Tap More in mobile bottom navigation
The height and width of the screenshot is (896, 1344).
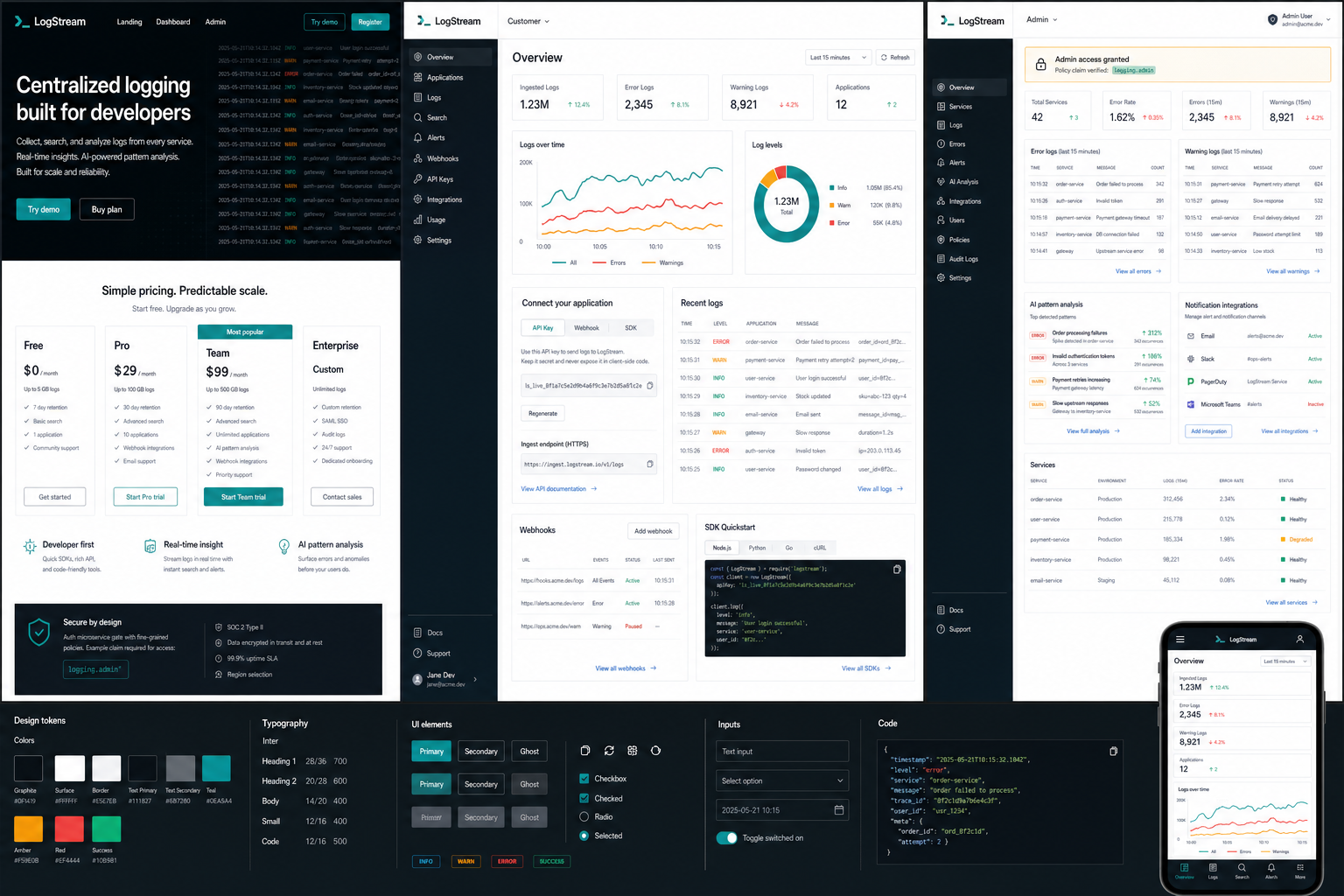(x=1300, y=871)
